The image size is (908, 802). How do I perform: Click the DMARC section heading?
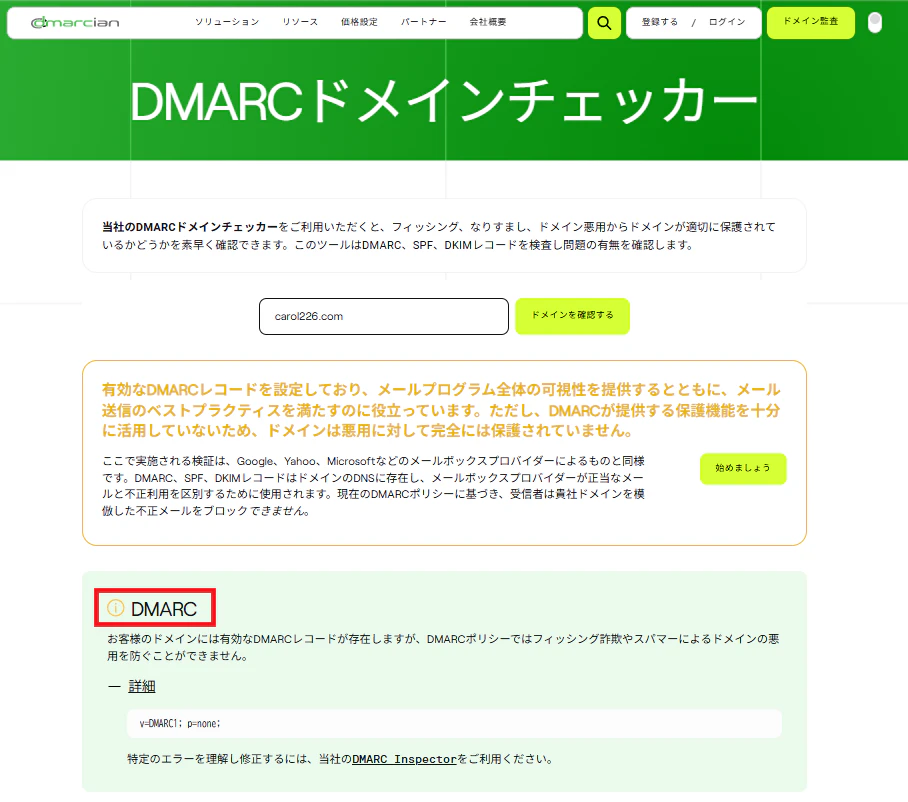tap(164, 609)
